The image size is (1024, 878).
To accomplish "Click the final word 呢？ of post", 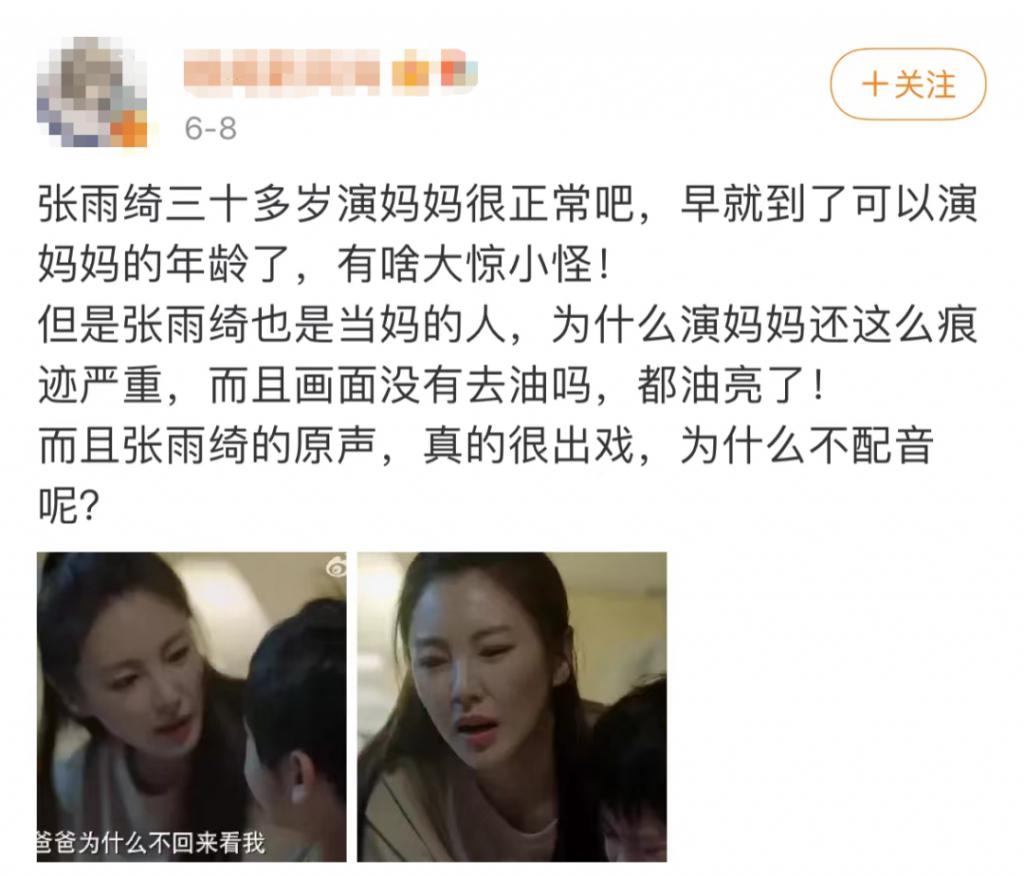I will coord(68,505).
